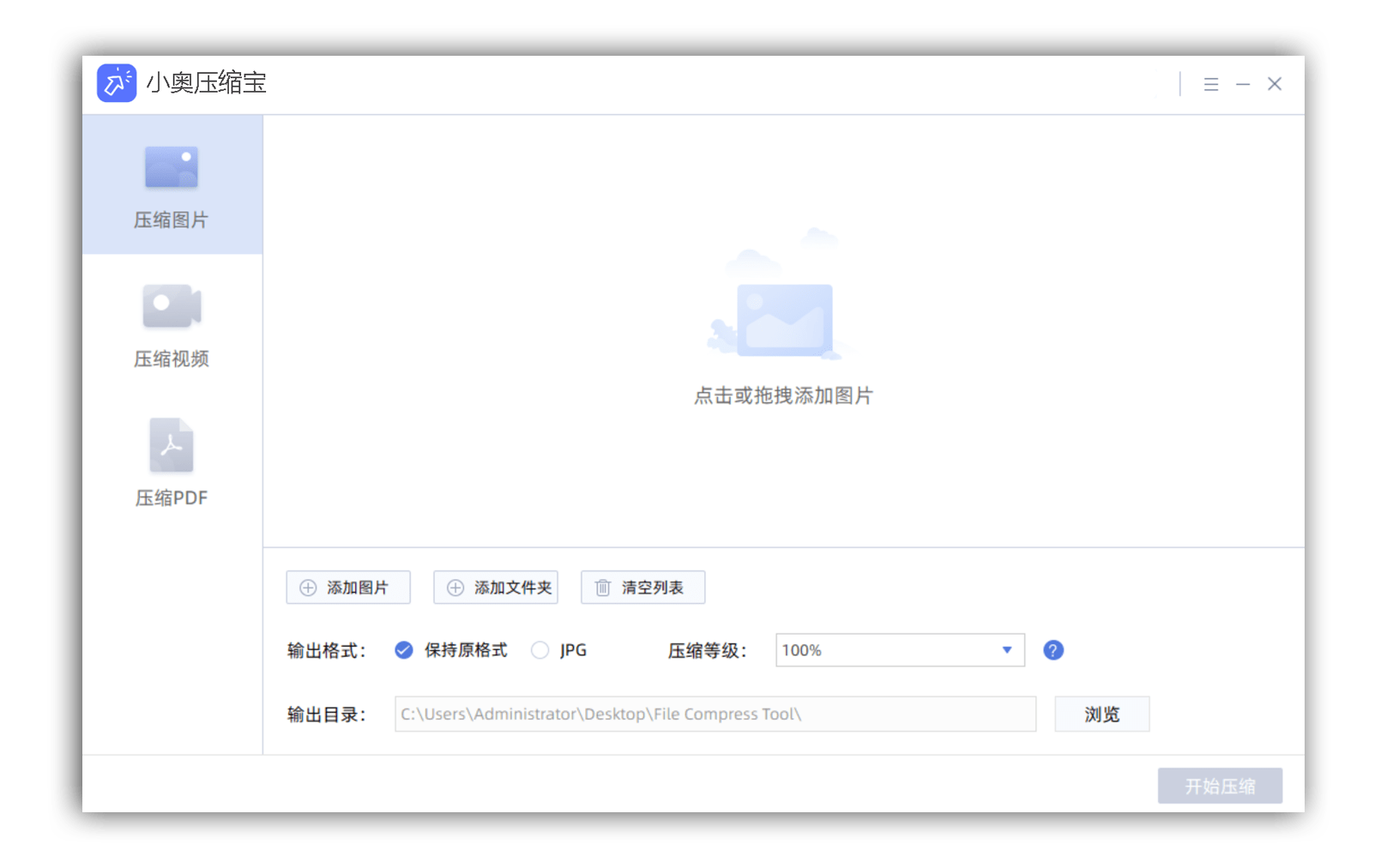Select the 保持原格式 radio option

pyautogui.click(x=404, y=650)
